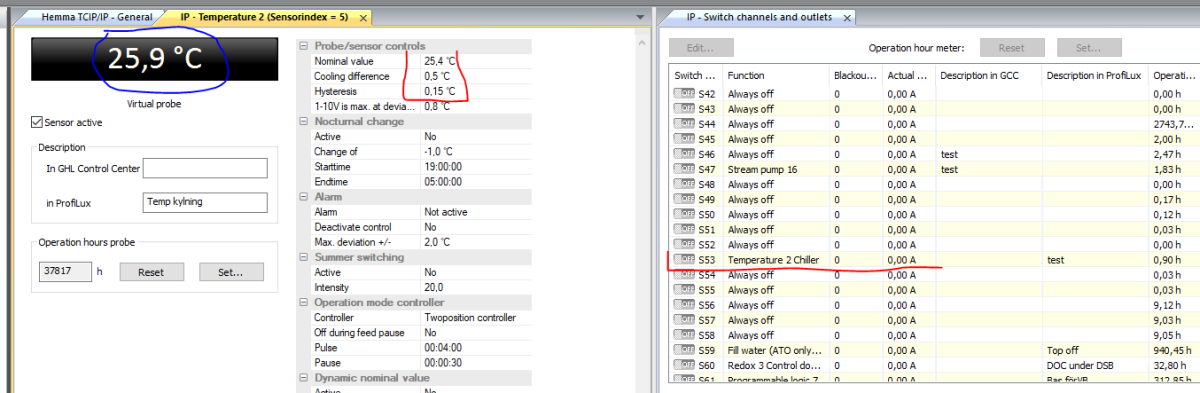
Task: Select the Starttime 19:00:00 value
Action: pos(475,167)
